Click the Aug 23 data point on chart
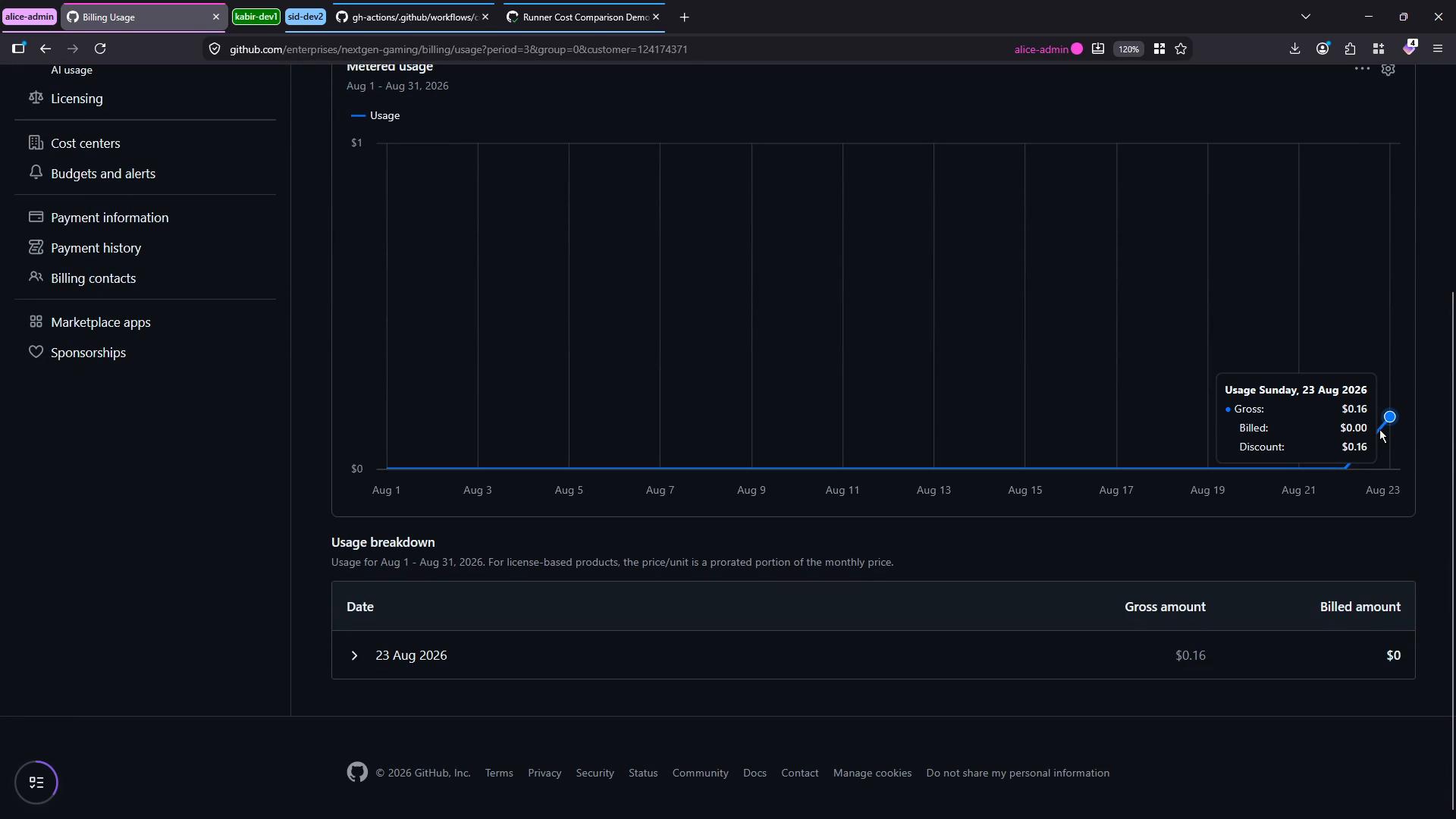 coord(1389,417)
